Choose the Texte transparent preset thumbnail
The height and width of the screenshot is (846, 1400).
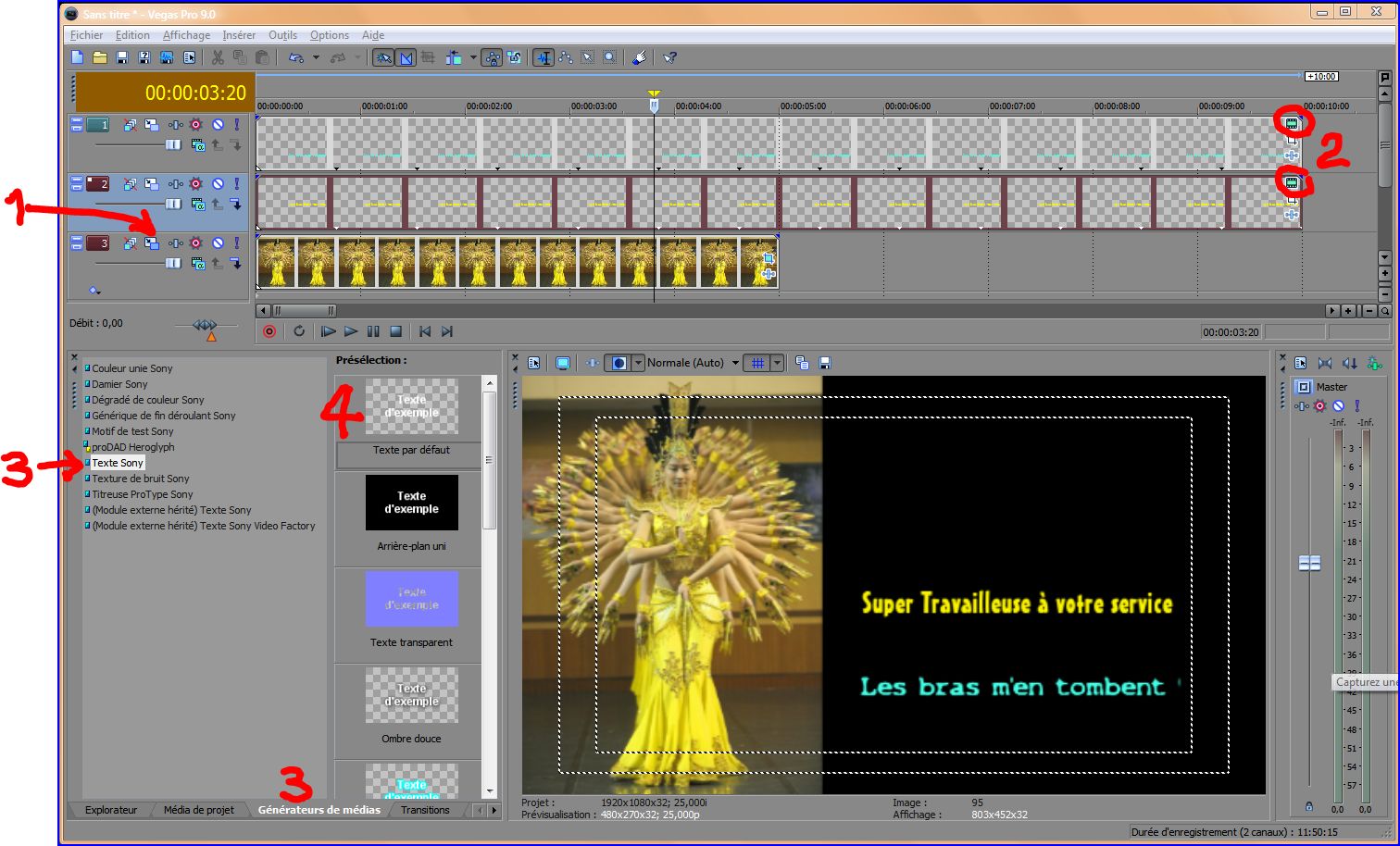click(411, 599)
